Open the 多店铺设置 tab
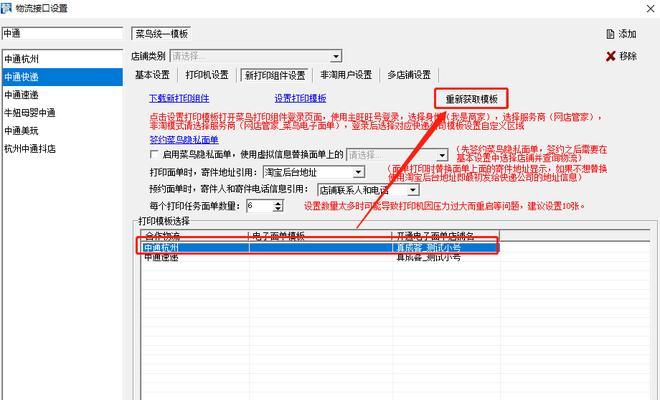 (409, 75)
